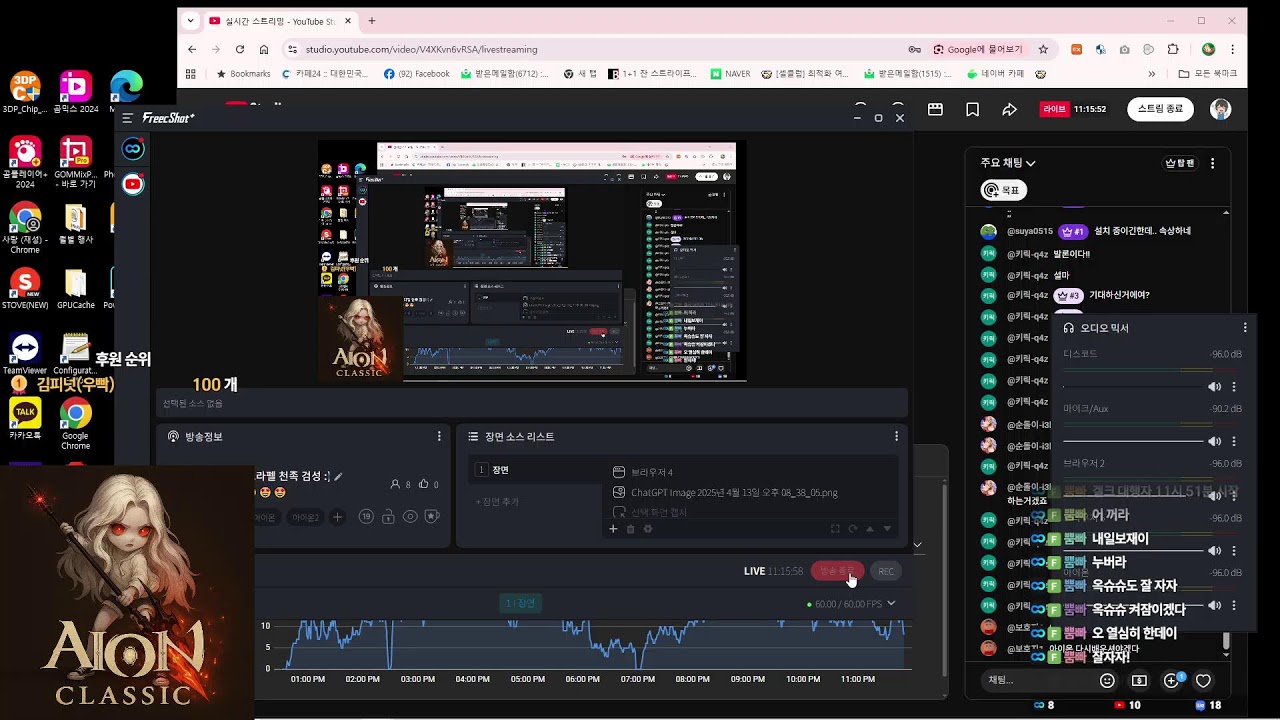Select the 1 | 장면 scene tab
This screenshot has height=720, width=1280.
pyautogui.click(x=520, y=603)
